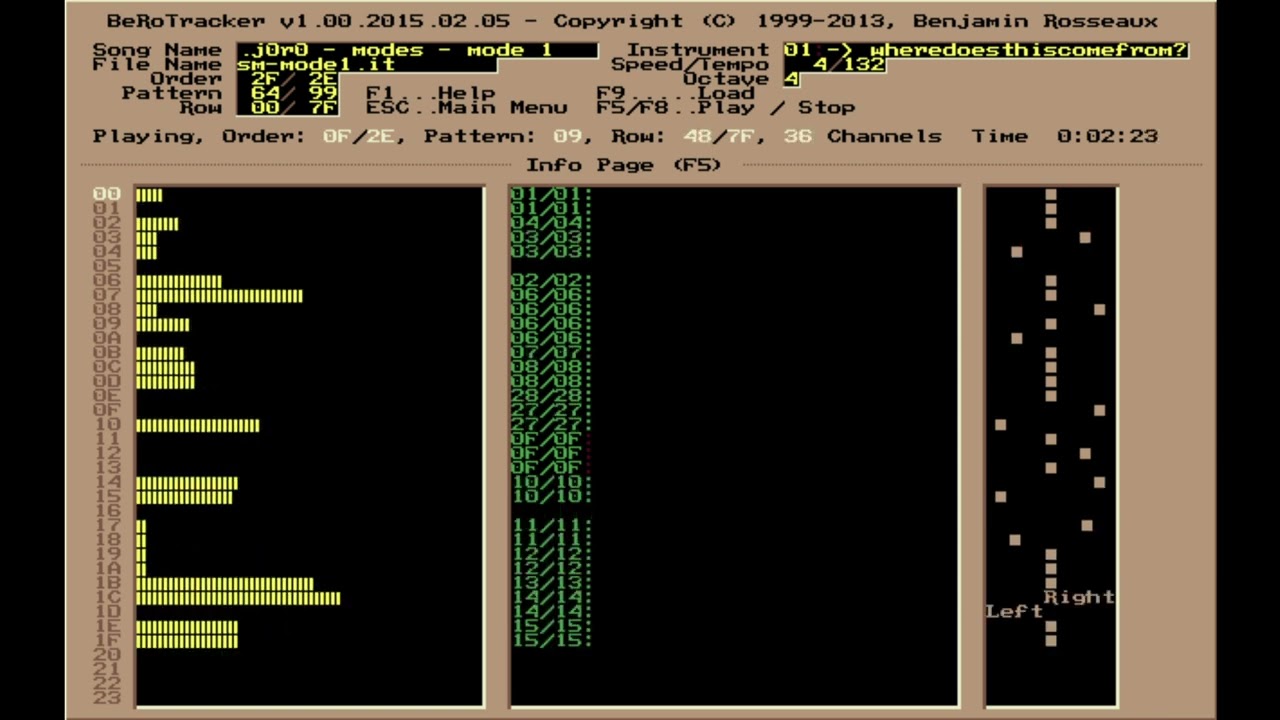Viewport: 1280px width, 720px height.
Task: Select channel number 0E
Action: click(x=107, y=396)
